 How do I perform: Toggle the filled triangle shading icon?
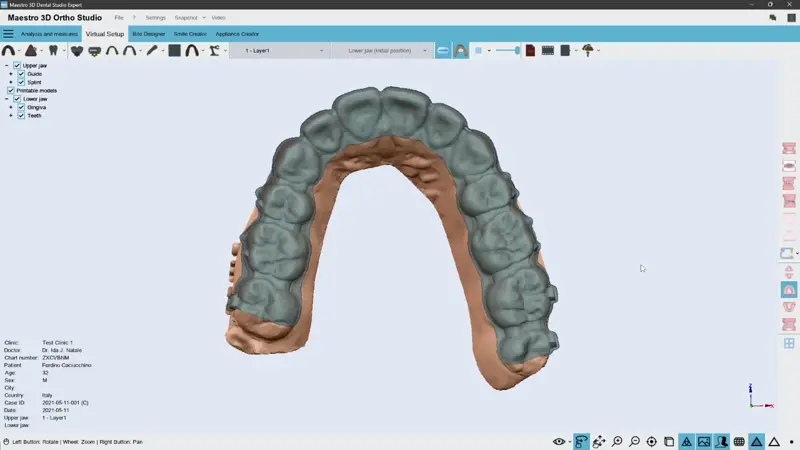[x=757, y=442]
